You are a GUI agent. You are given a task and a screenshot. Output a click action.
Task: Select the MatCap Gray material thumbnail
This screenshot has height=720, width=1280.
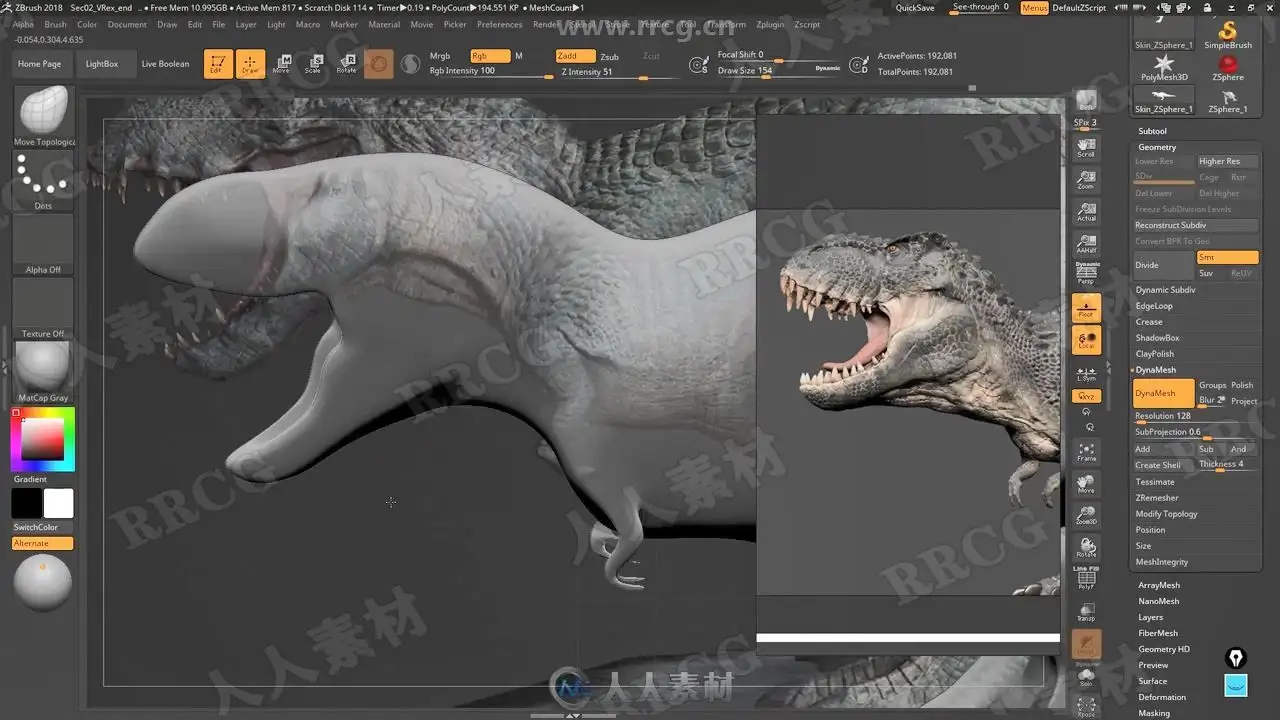click(x=43, y=366)
